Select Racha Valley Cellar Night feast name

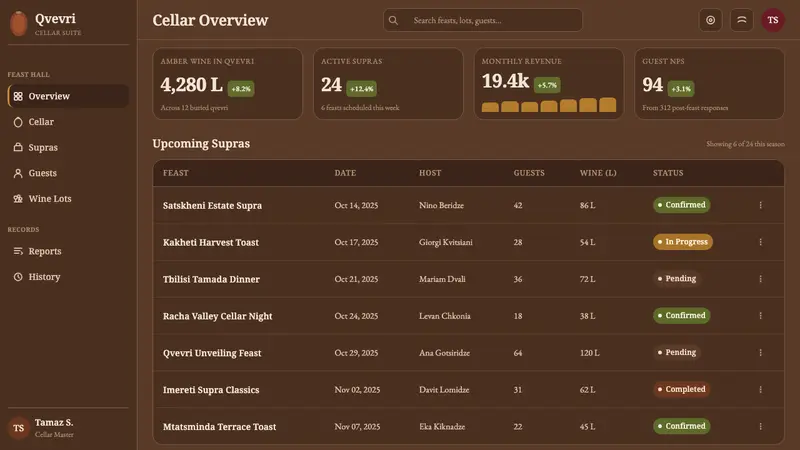tap(217, 316)
